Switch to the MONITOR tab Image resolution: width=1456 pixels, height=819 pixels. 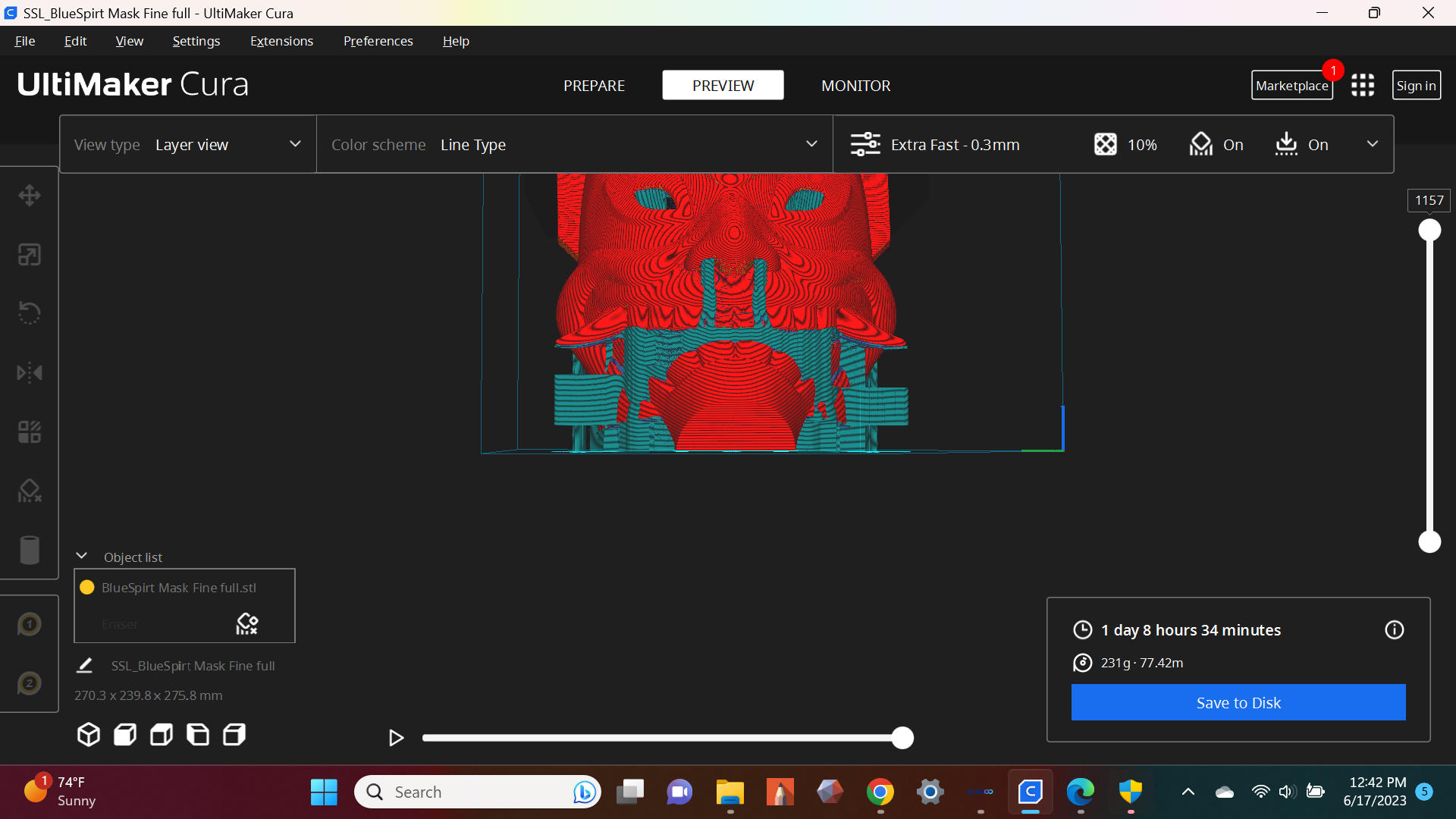(x=855, y=85)
